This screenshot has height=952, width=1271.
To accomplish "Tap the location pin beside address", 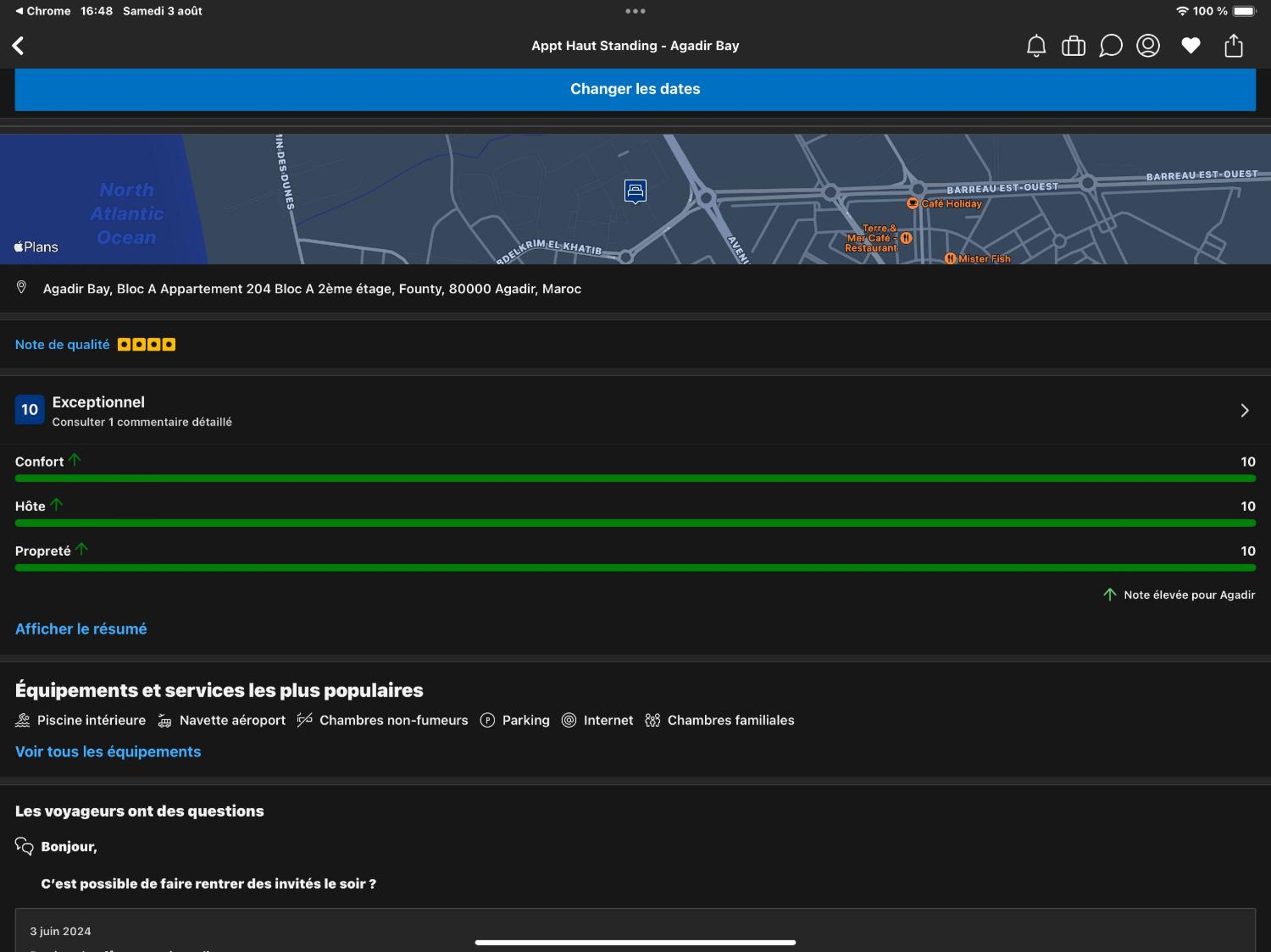I will pos(21,287).
